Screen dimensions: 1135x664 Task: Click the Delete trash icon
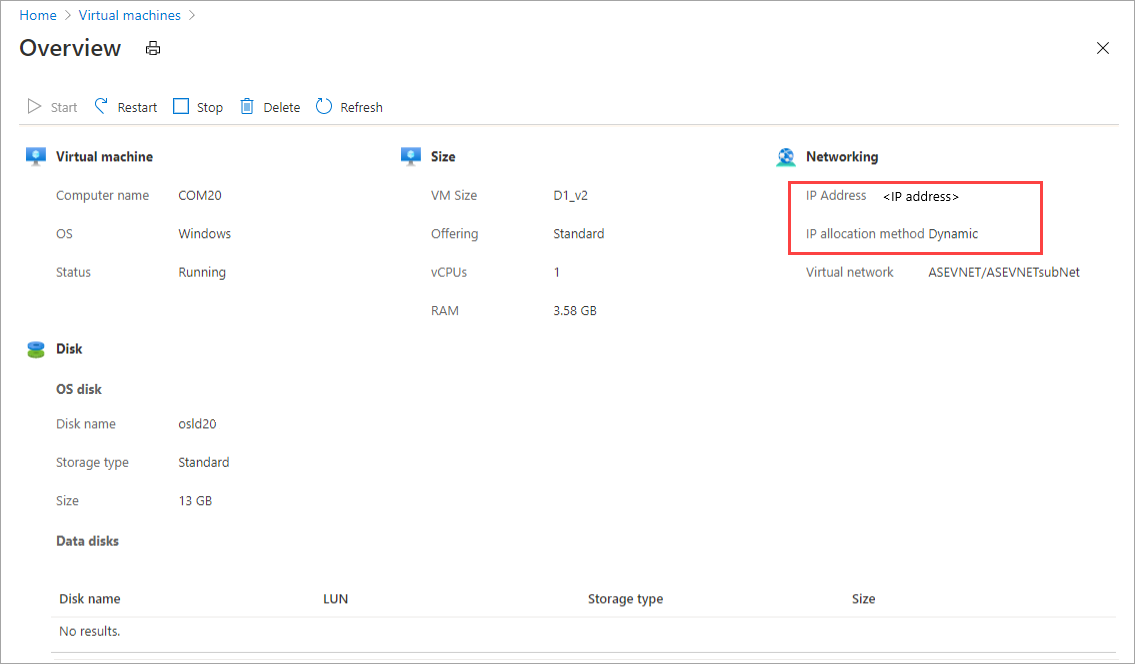(x=247, y=106)
